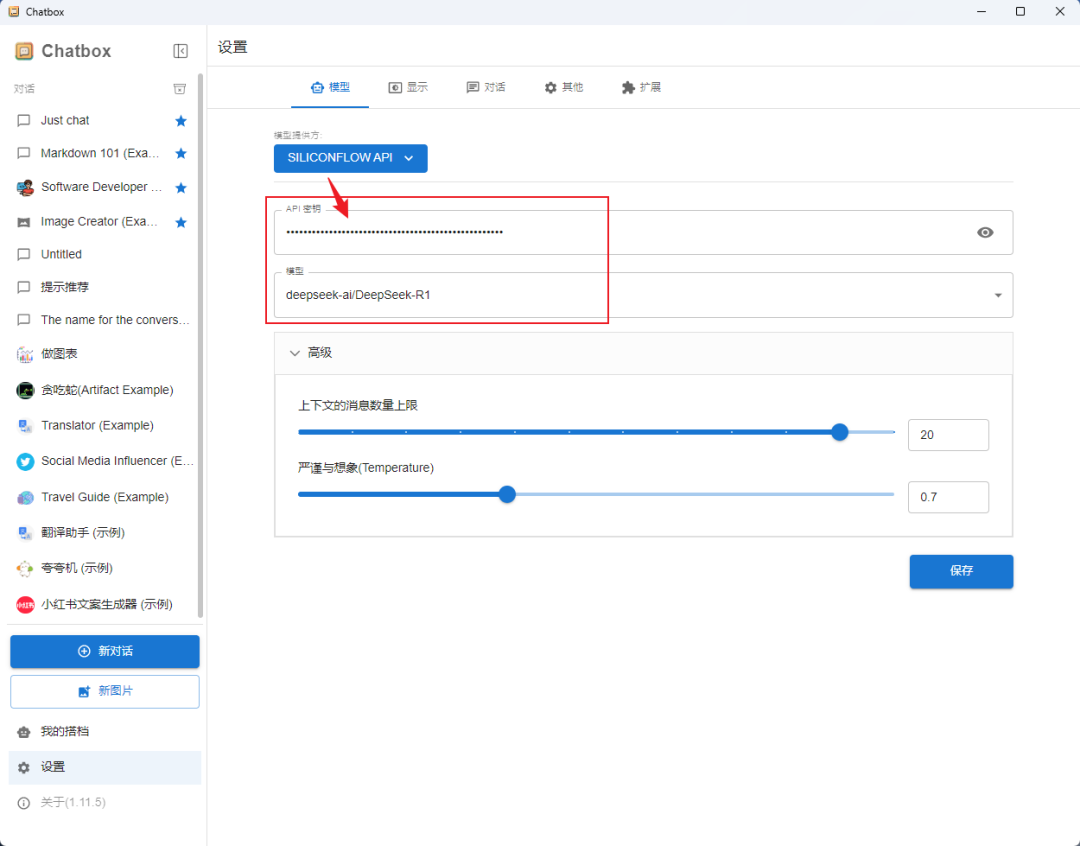Open 我的搭档 in the sidebar
Screen dimensions: 1080x846
105,732
